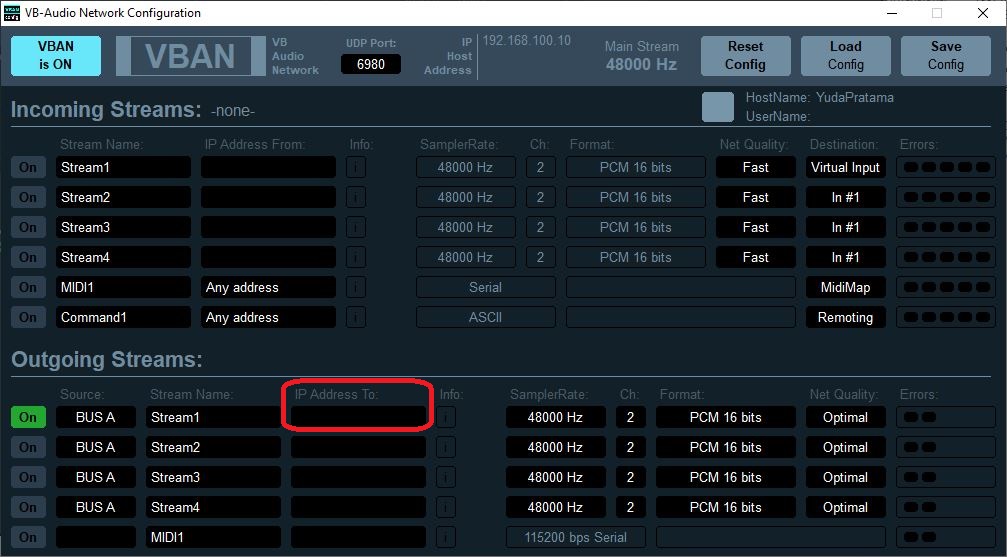This screenshot has width=1007, height=557.
Task: Turn on incoming MIDI1 stream
Action: pos(28,287)
